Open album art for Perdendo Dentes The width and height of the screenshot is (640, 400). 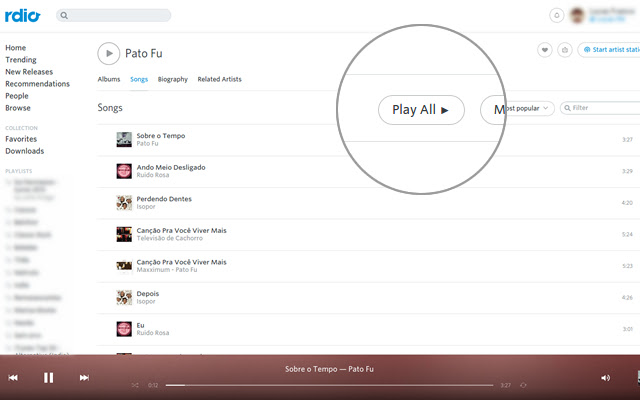point(124,203)
